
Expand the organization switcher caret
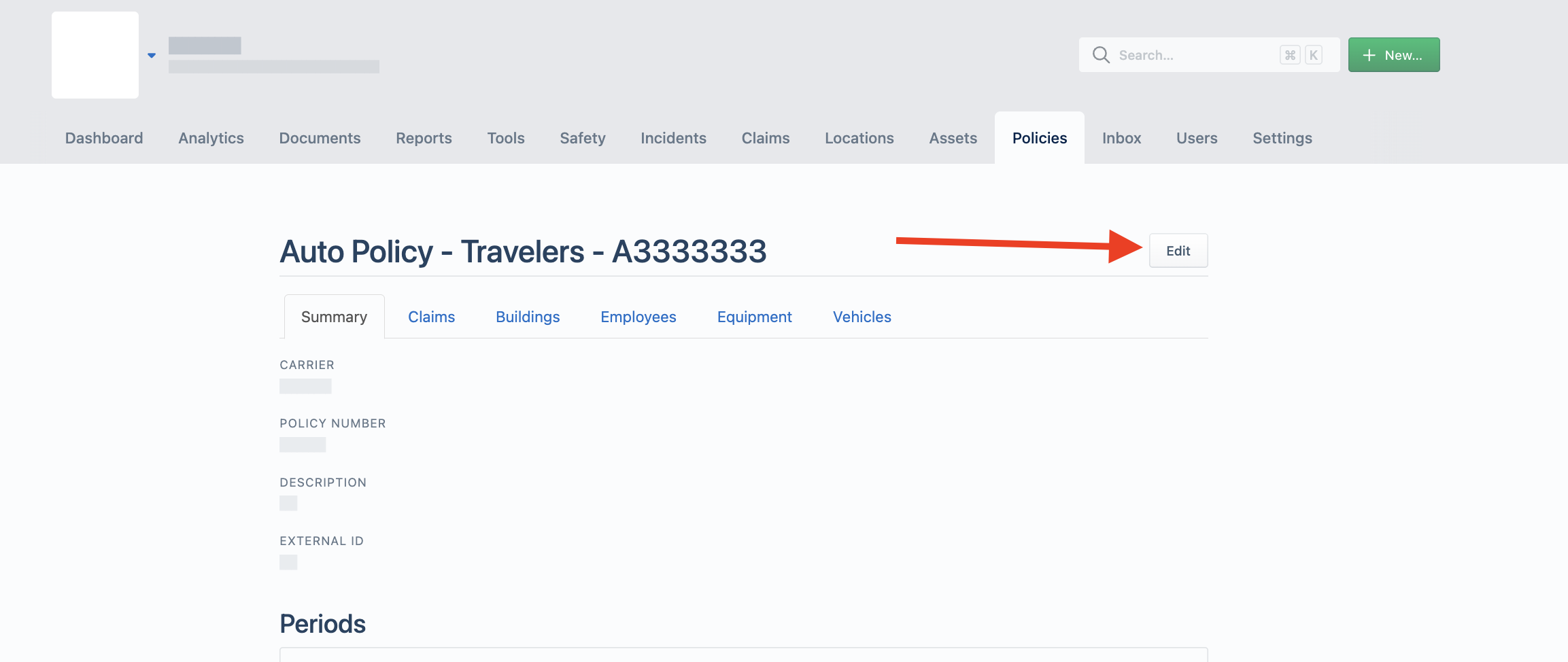point(152,56)
